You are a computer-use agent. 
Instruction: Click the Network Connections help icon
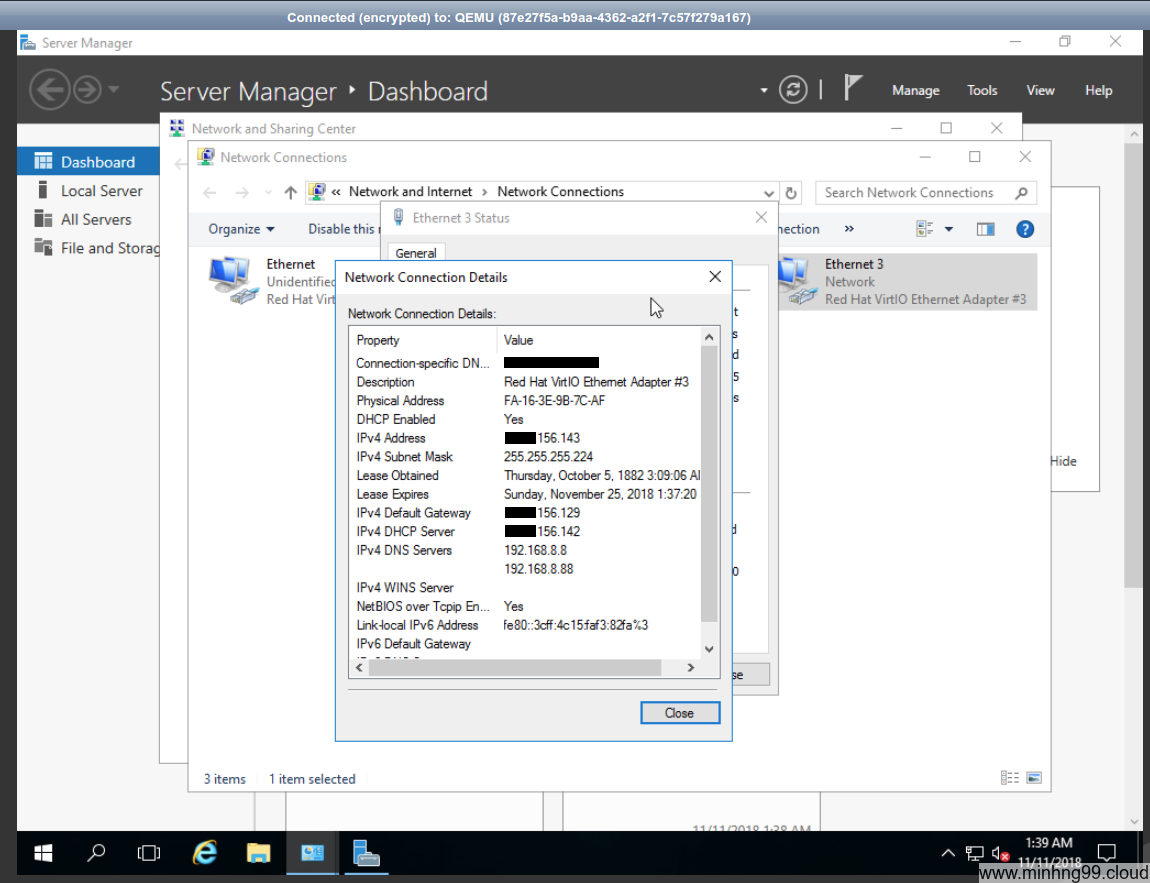(1024, 229)
